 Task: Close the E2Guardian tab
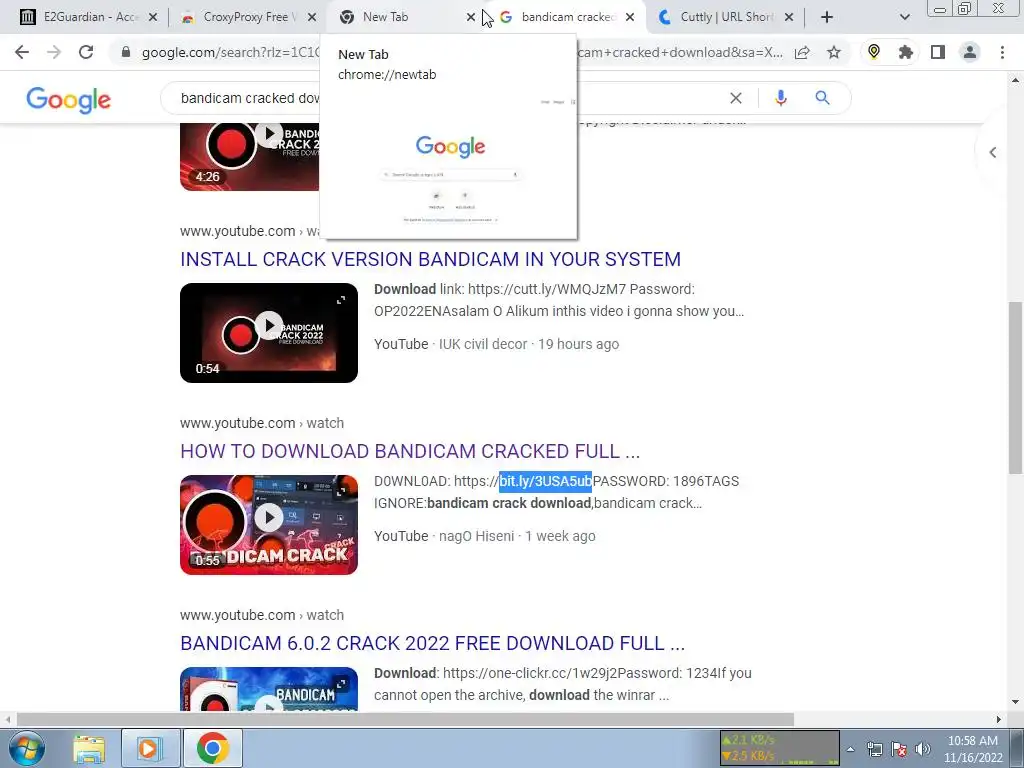click(x=153, y=17)
